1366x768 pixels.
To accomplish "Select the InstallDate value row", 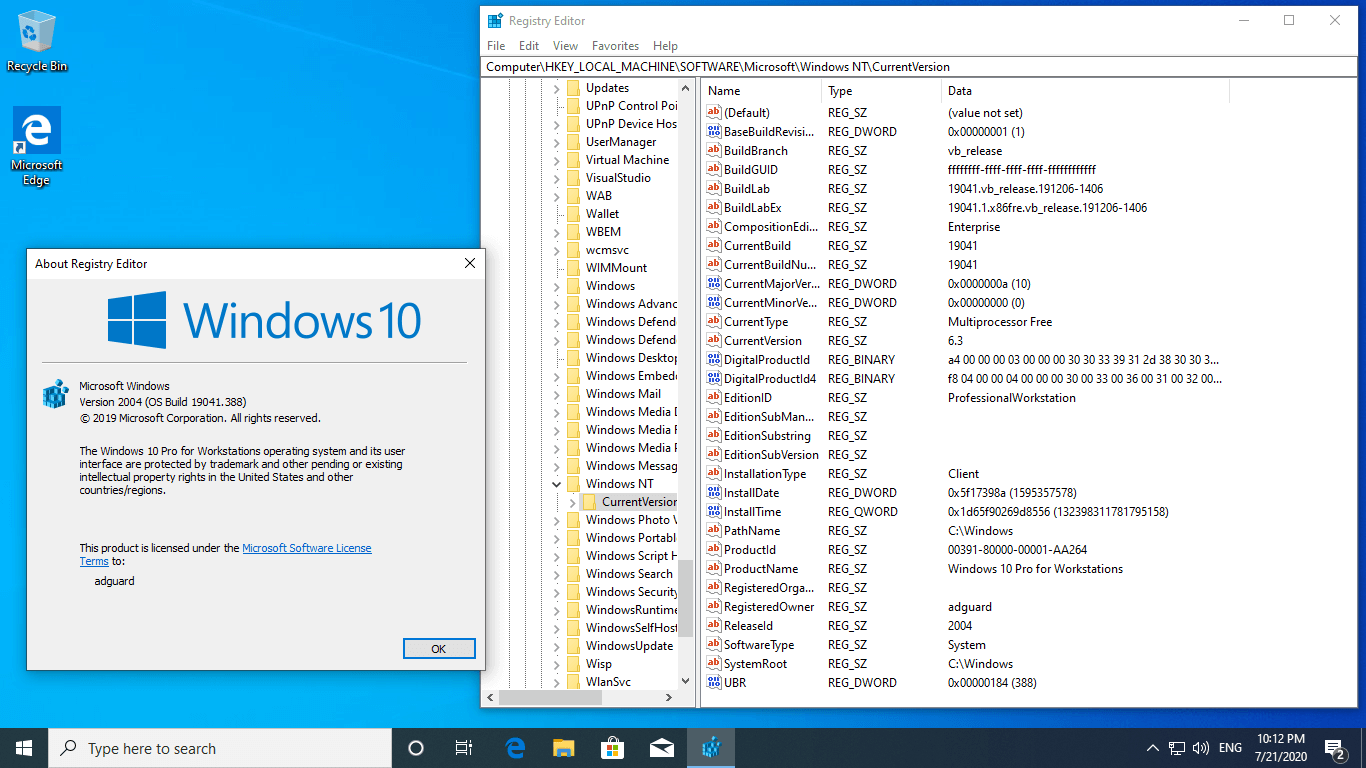I will pos(964,493).
